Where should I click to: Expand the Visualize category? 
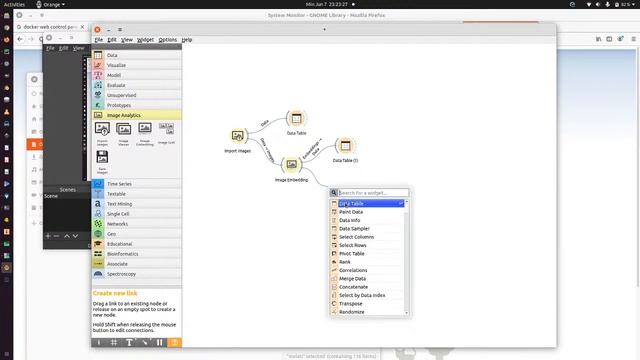click(x=137, y=65)
